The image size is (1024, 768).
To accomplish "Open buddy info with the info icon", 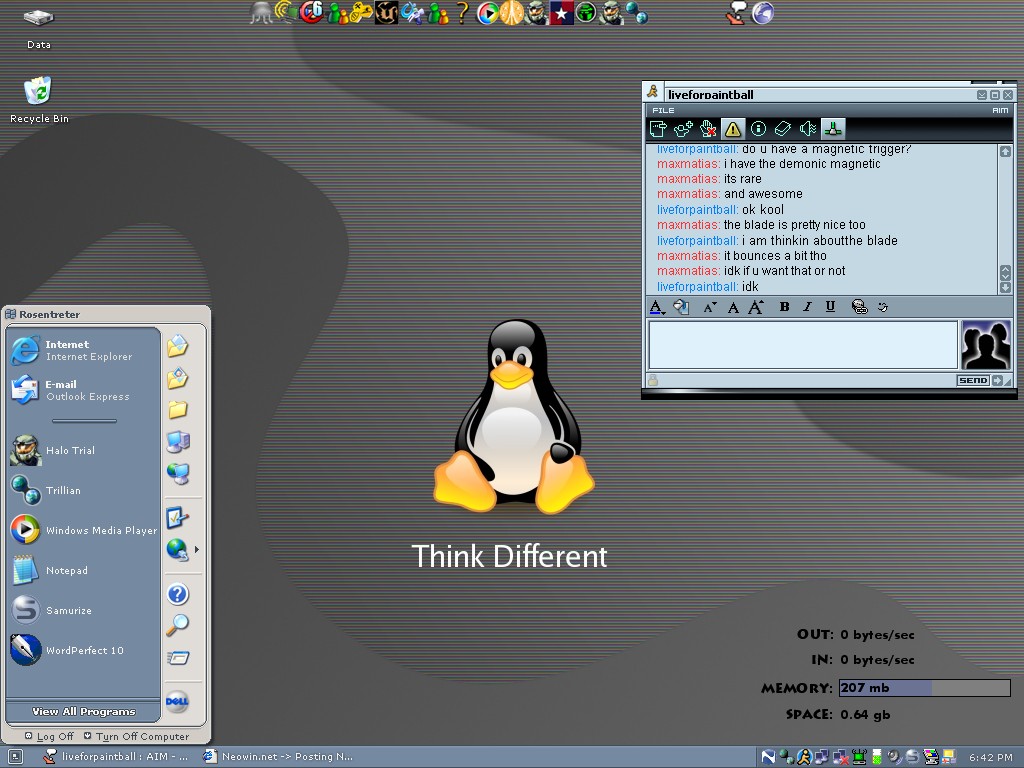I will pos(758,129).
